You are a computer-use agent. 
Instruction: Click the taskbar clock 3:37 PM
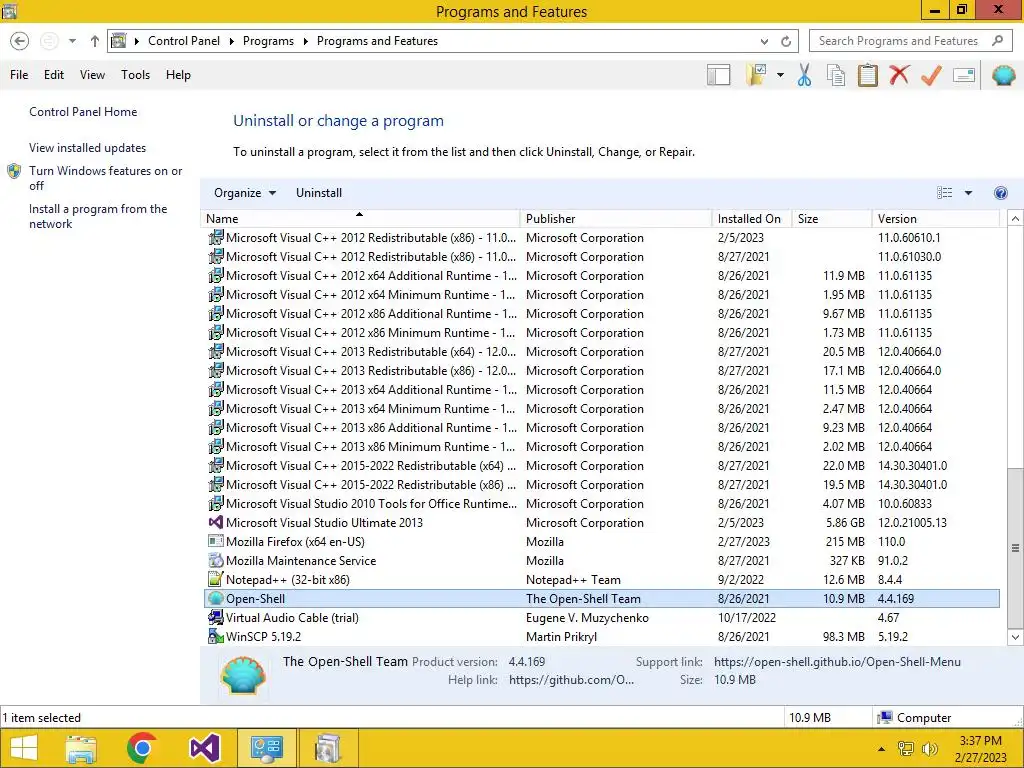point(980,741)
